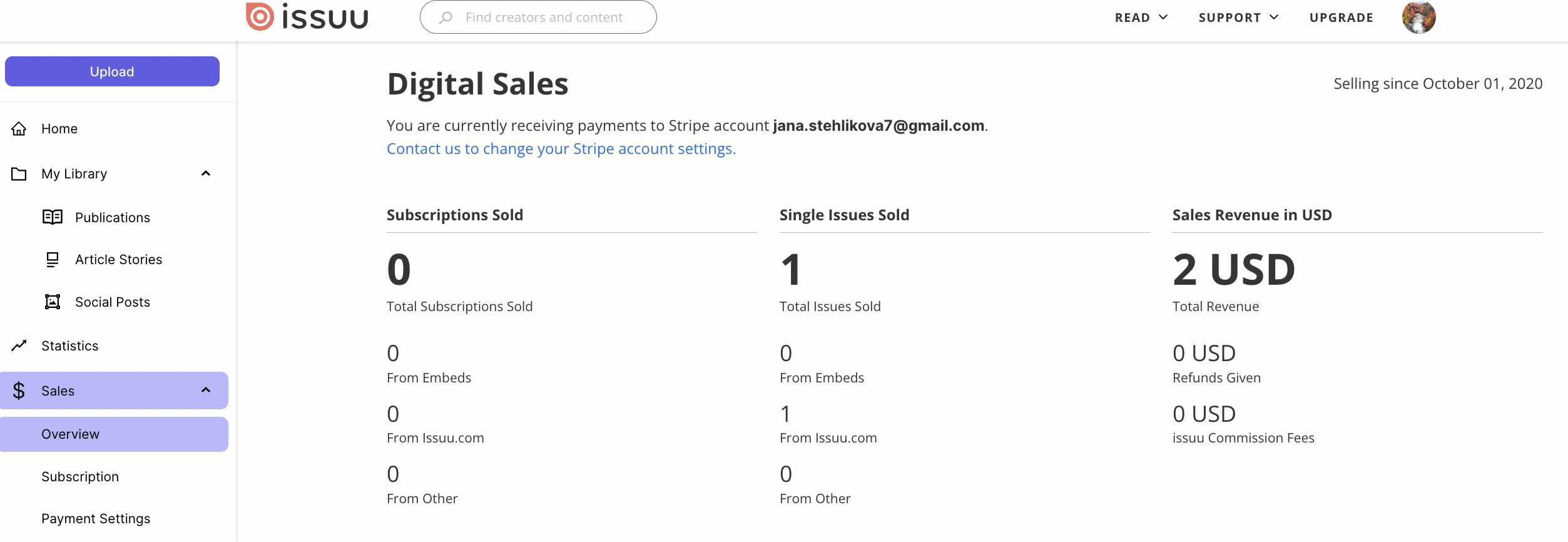Image resolution: width=1568 pixels, height=542 pixels.
Task: Click the Upload button
Action: (112, 71)
